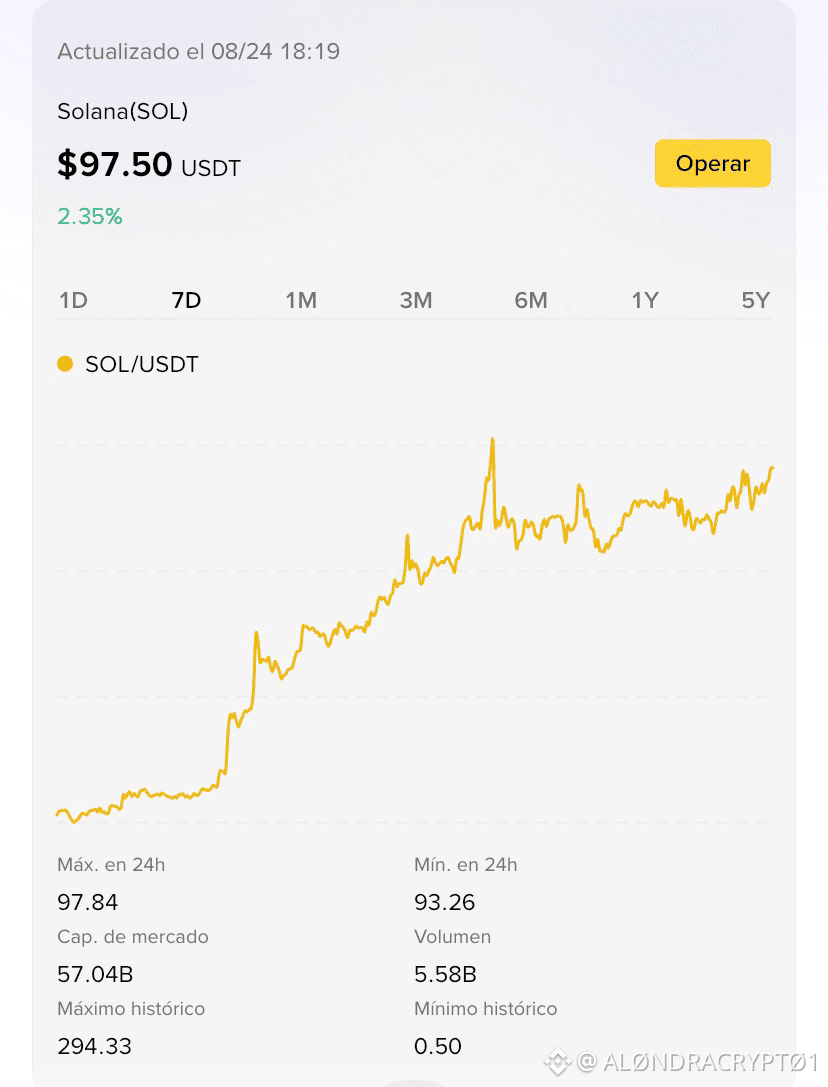Click the peak spike on the price chart
The width and height of the screenshot is (828, 1087).
[x=492, y=441]
